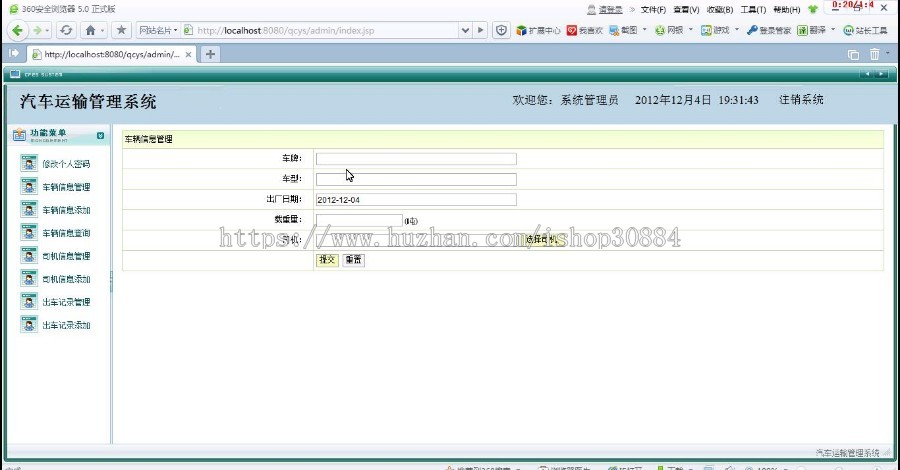Open 车辆信息管理 in the sidebar
This screenshot has height=470, width=900.
(66, 187)
